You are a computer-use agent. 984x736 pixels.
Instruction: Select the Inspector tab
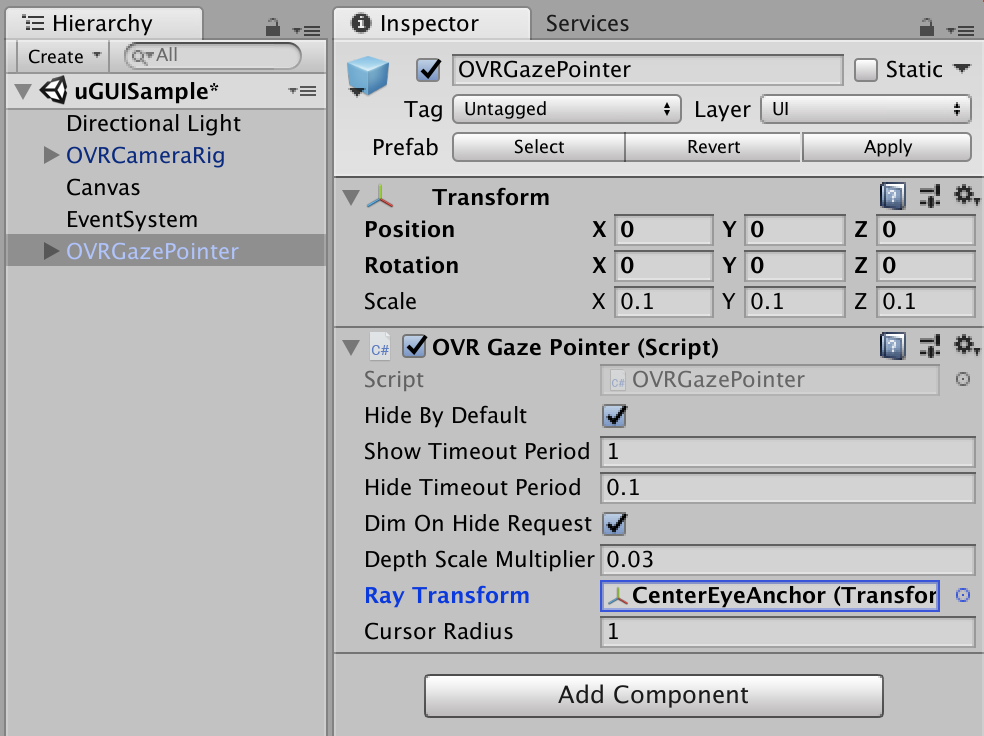pos(430,23)
